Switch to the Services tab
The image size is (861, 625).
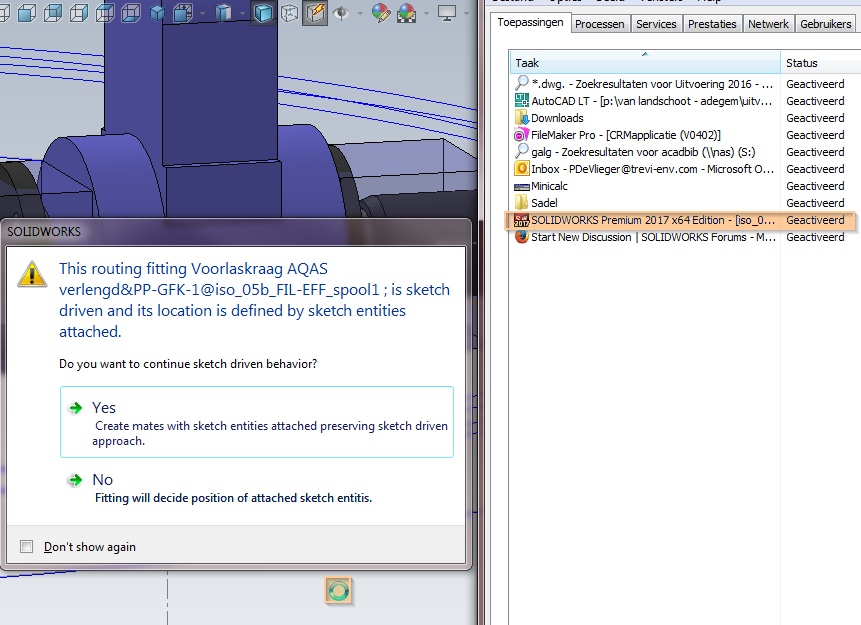click(x=656, y=24)
